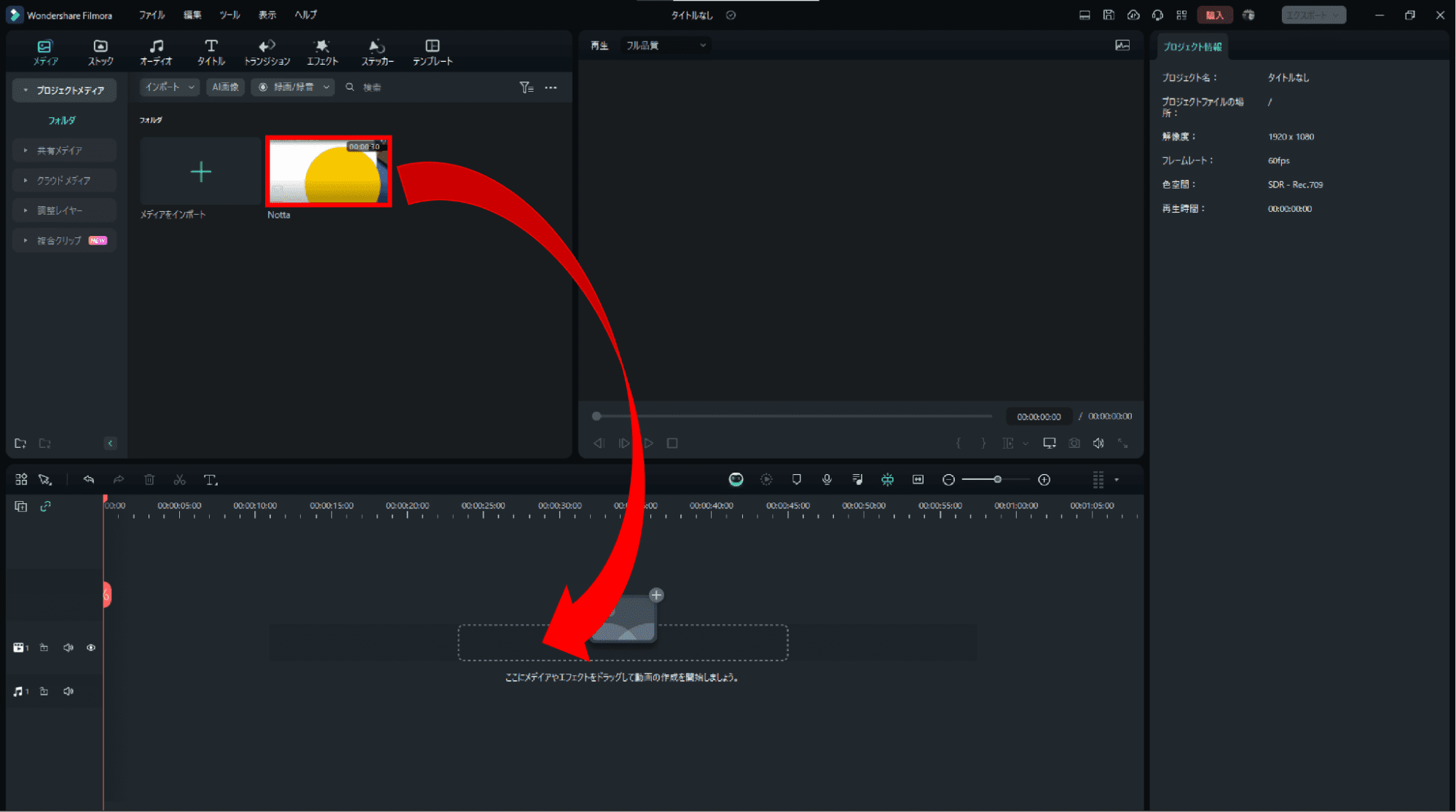The height and width of the screenshot is (812, 1456).
Task: Toggle the auto ripple link icon
Action: 45,506
